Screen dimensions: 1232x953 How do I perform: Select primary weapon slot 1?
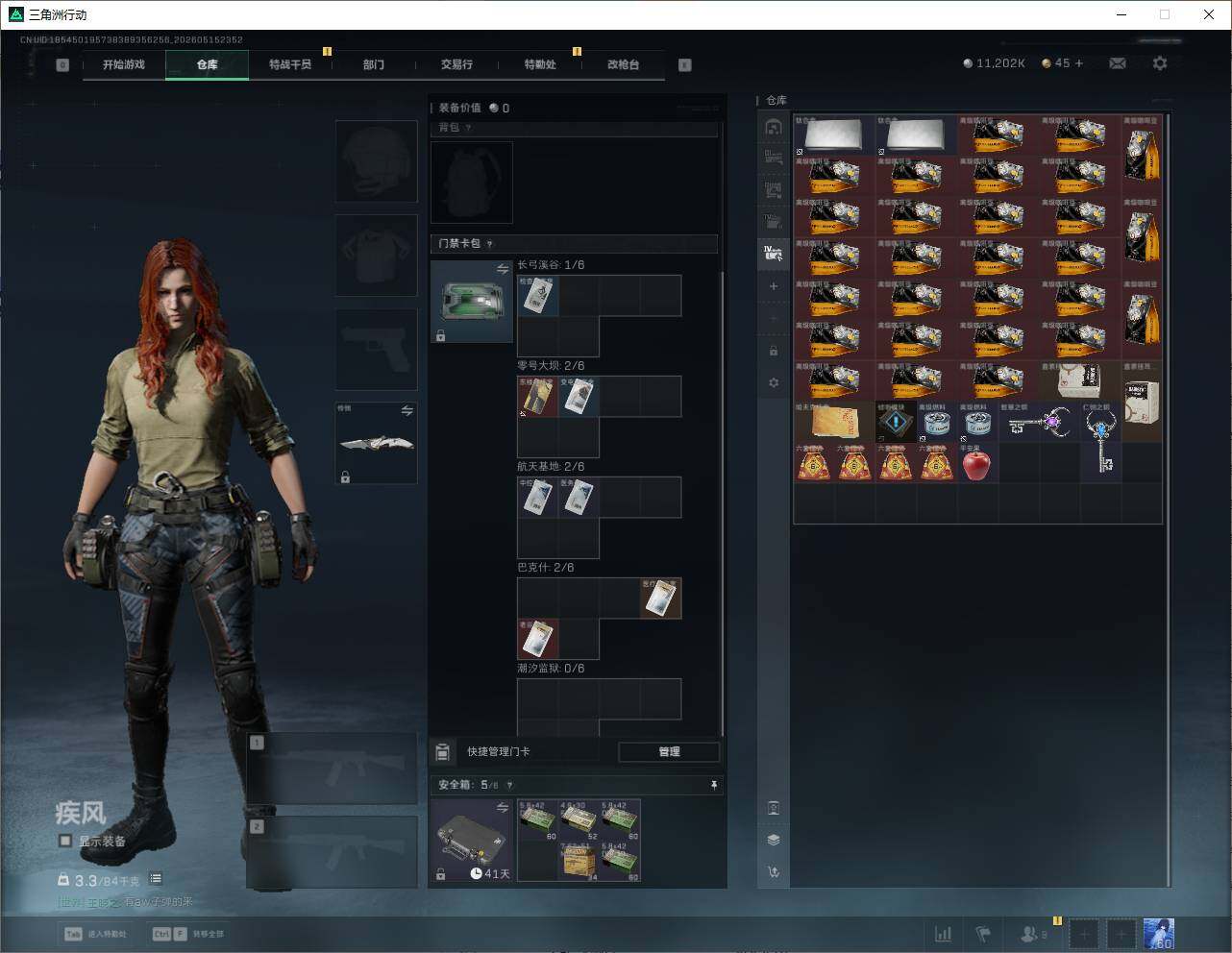click(x=333, y=769)
